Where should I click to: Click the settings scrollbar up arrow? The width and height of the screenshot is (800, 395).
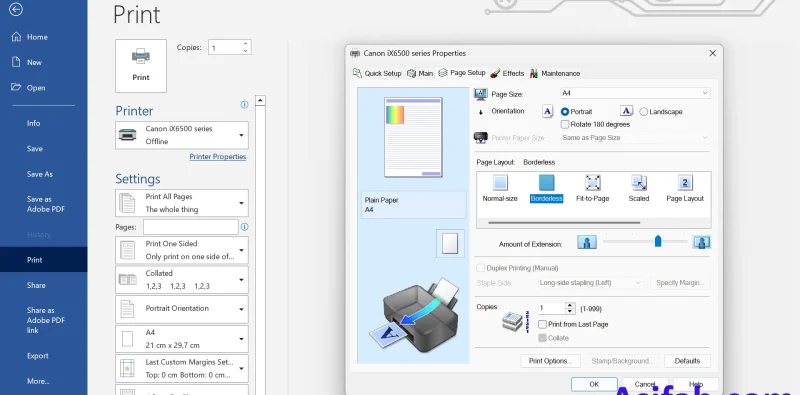pyautogui.click(x=260, y=101)
